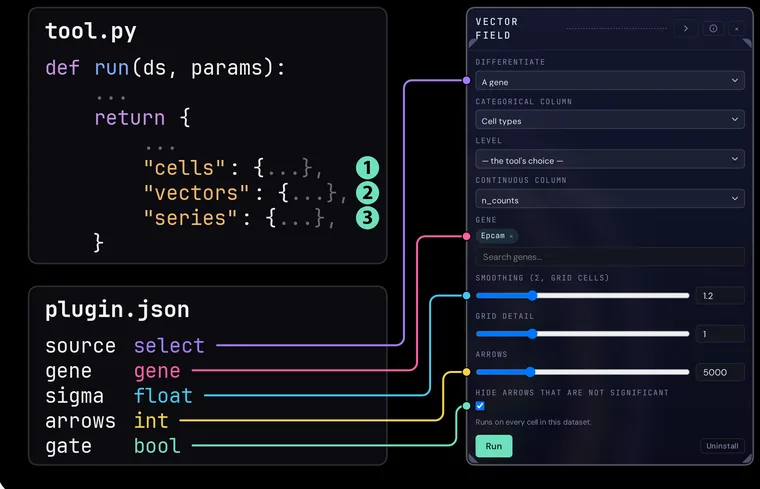Click the Smoothing slider handle
Screen dimensions: 760x489
click(532, 295)
